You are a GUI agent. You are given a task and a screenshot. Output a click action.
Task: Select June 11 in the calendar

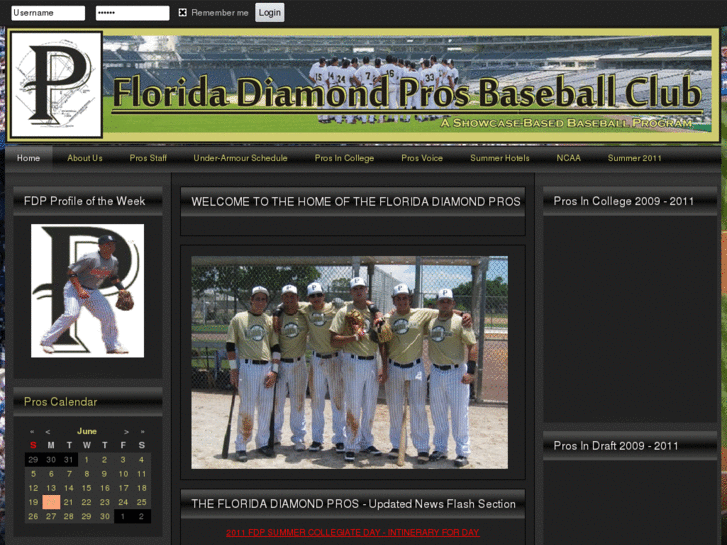[141, 474]
